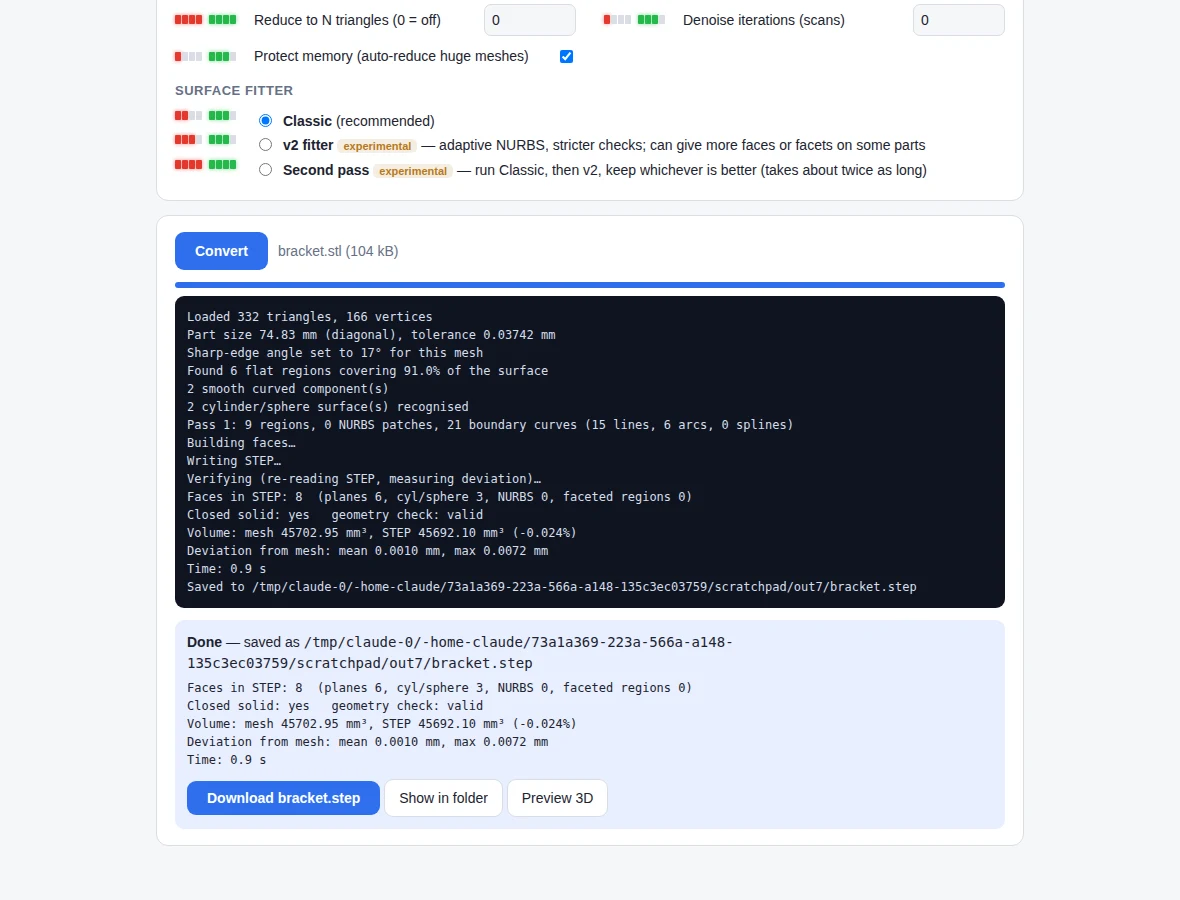Click the Reduce to N triangles input field
Viewport: 1180px width, 900px height.
(x=530, y=20)
